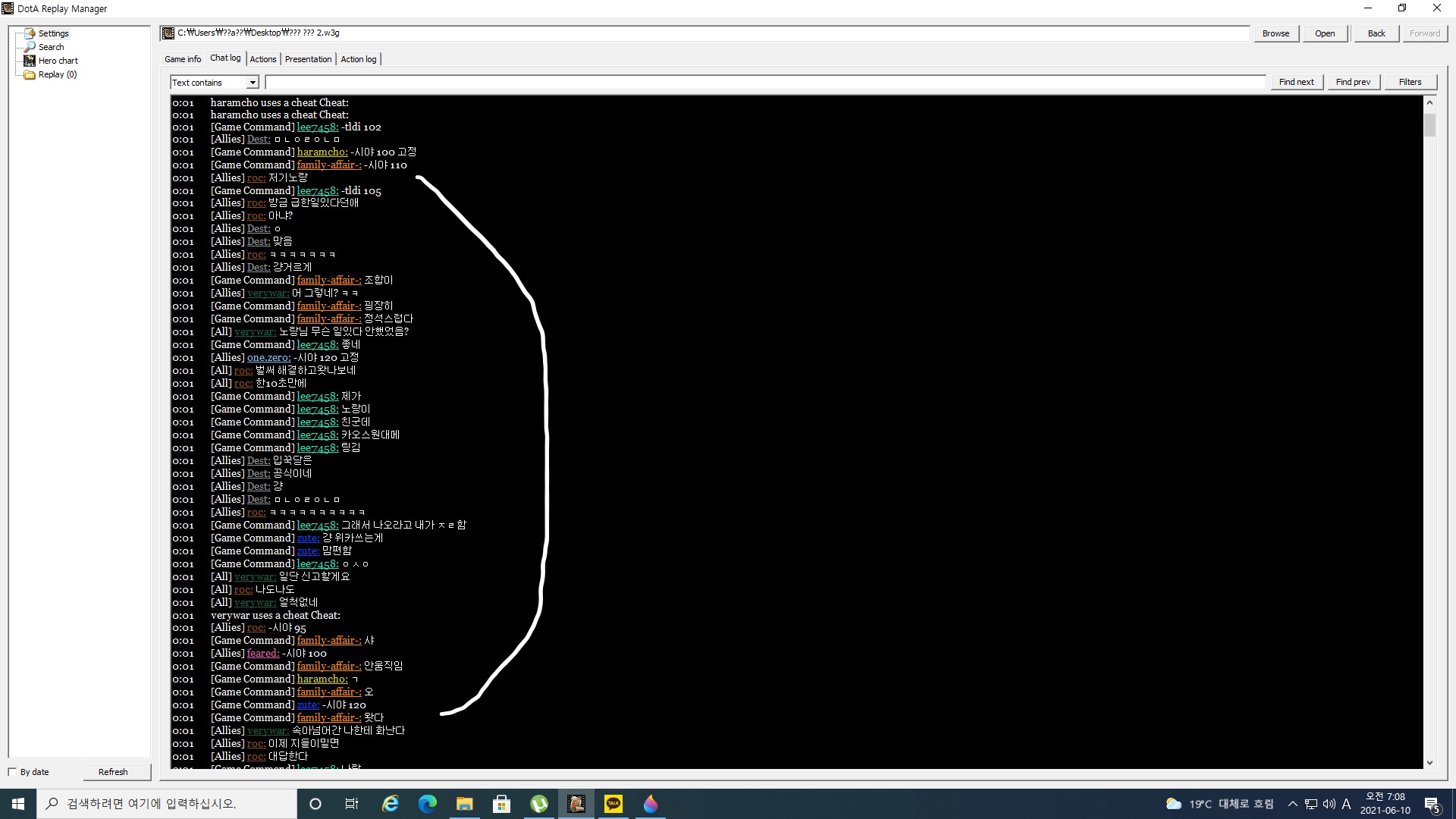The width and height of the screenshot is (1456, 819).
Task: Open the Search panel icon
Action: point(29,47)
